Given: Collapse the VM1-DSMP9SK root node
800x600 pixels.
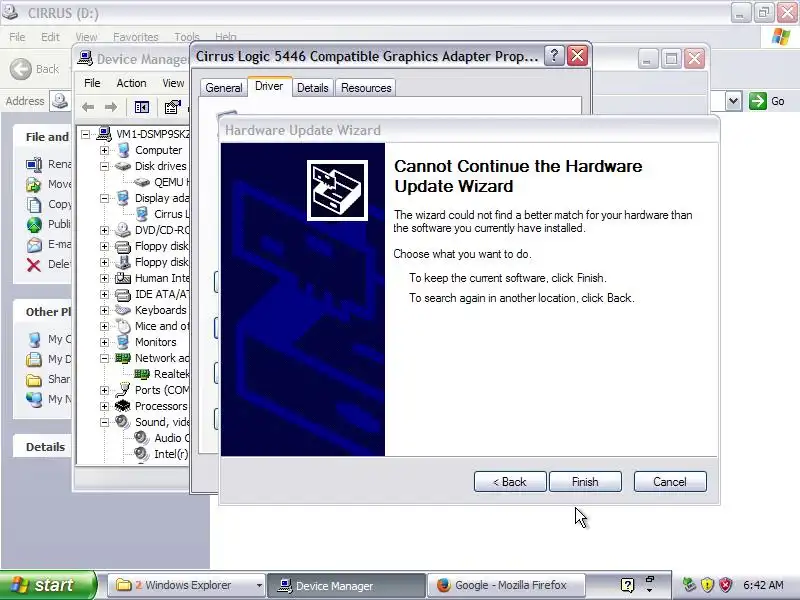Looking at the screenshot, I should coord(85,134).
